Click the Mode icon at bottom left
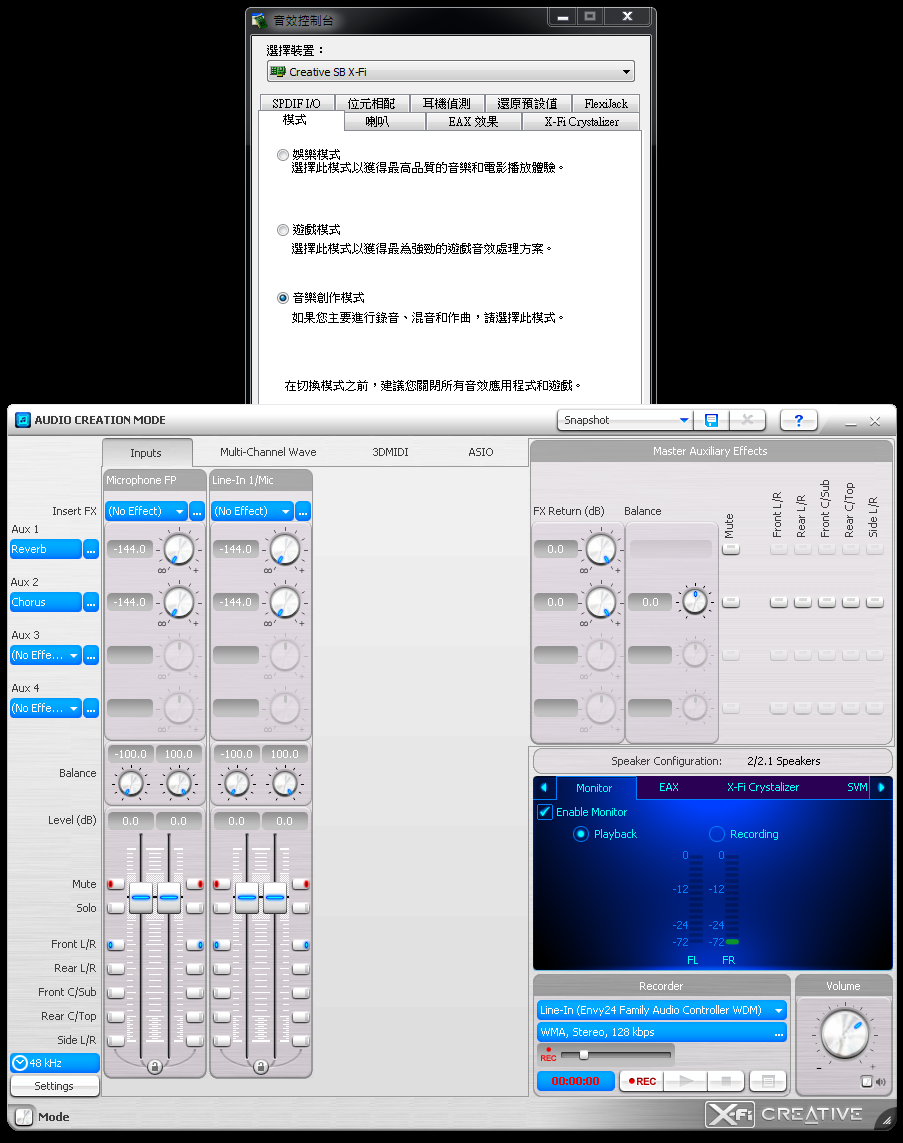 (24, 1116)
